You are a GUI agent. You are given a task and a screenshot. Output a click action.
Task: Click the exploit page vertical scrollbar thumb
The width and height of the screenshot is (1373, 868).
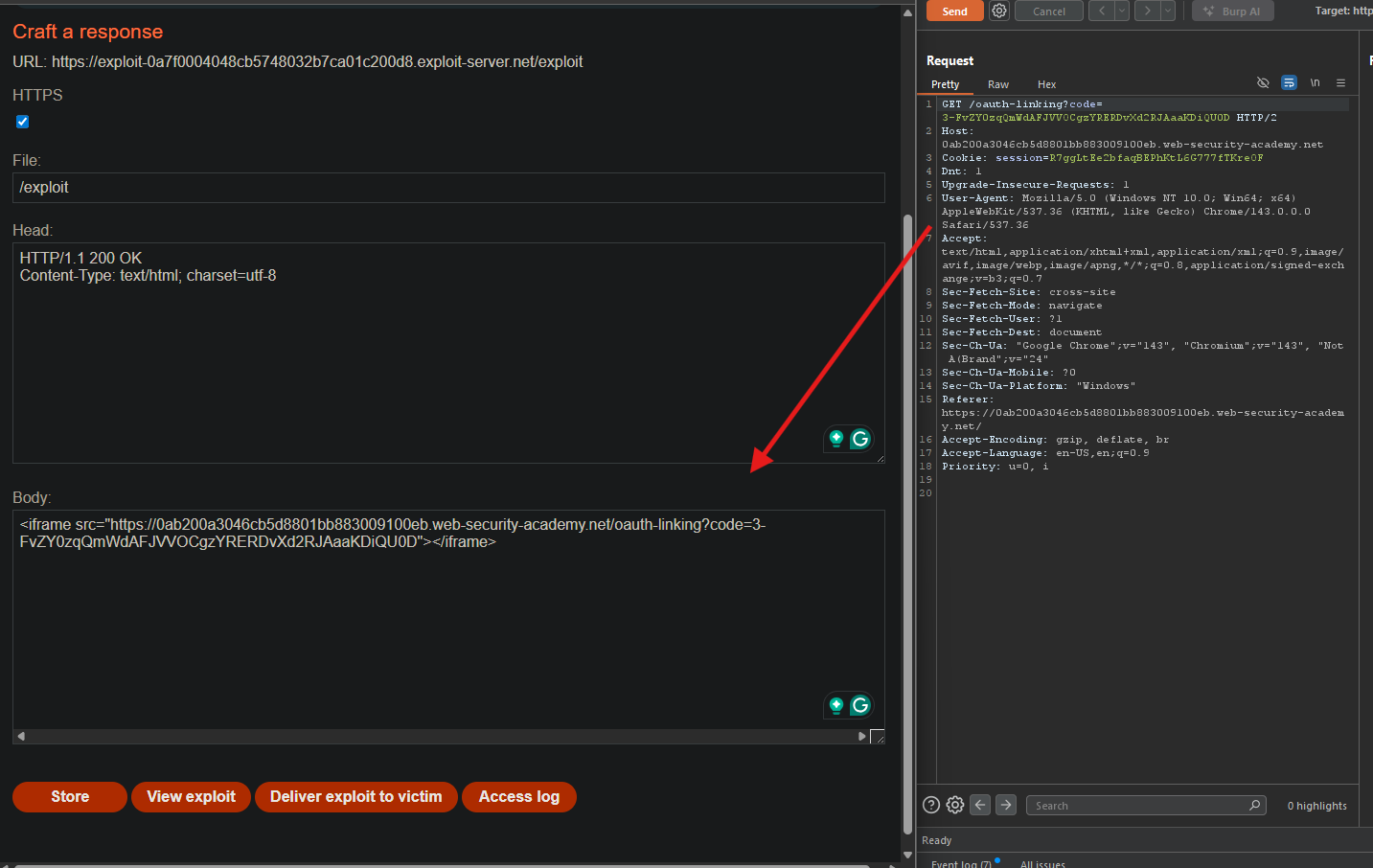[907, 524]
